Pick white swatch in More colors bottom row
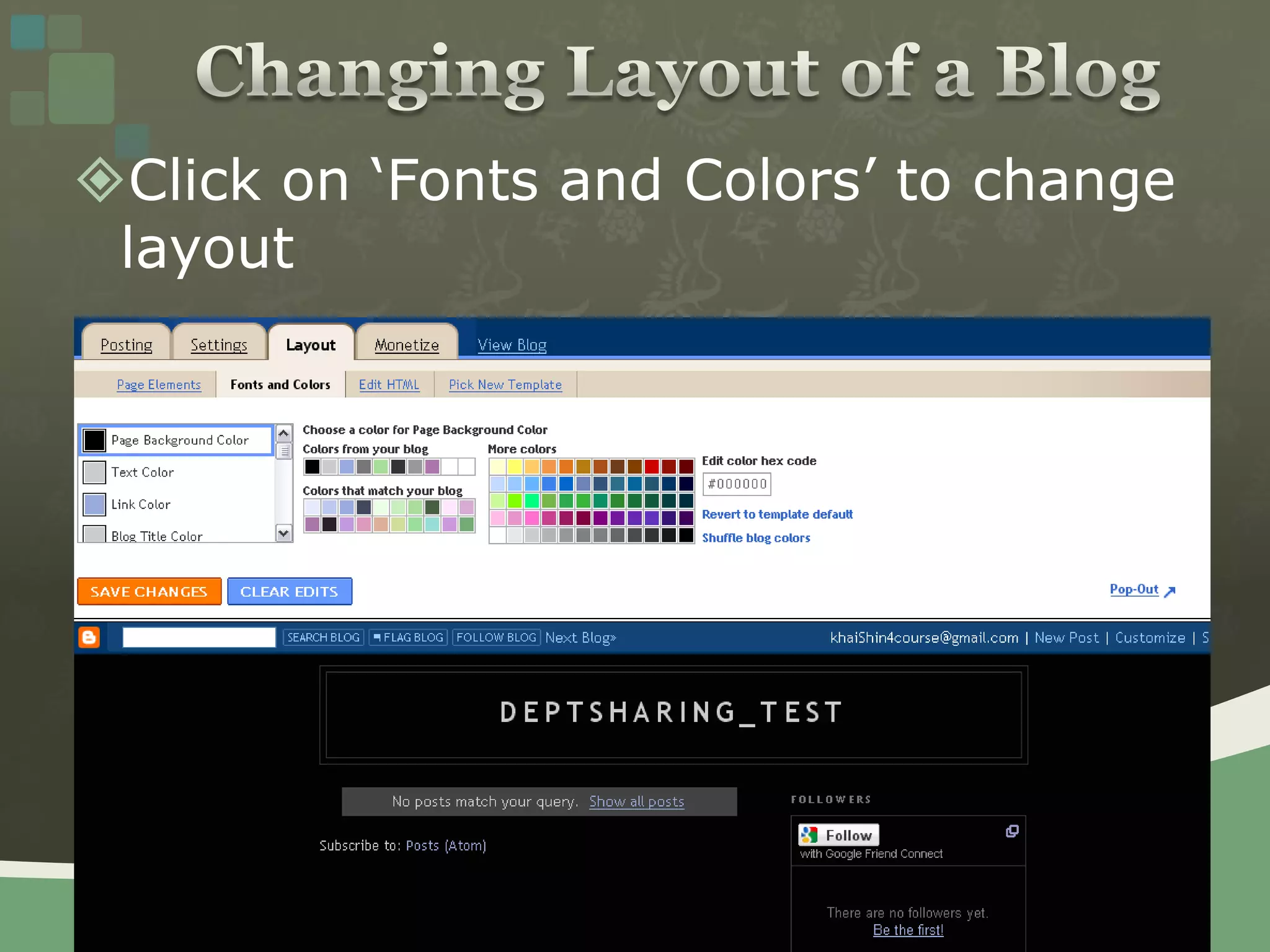Viewport: 1270px width, 952px height. (497, 535)
